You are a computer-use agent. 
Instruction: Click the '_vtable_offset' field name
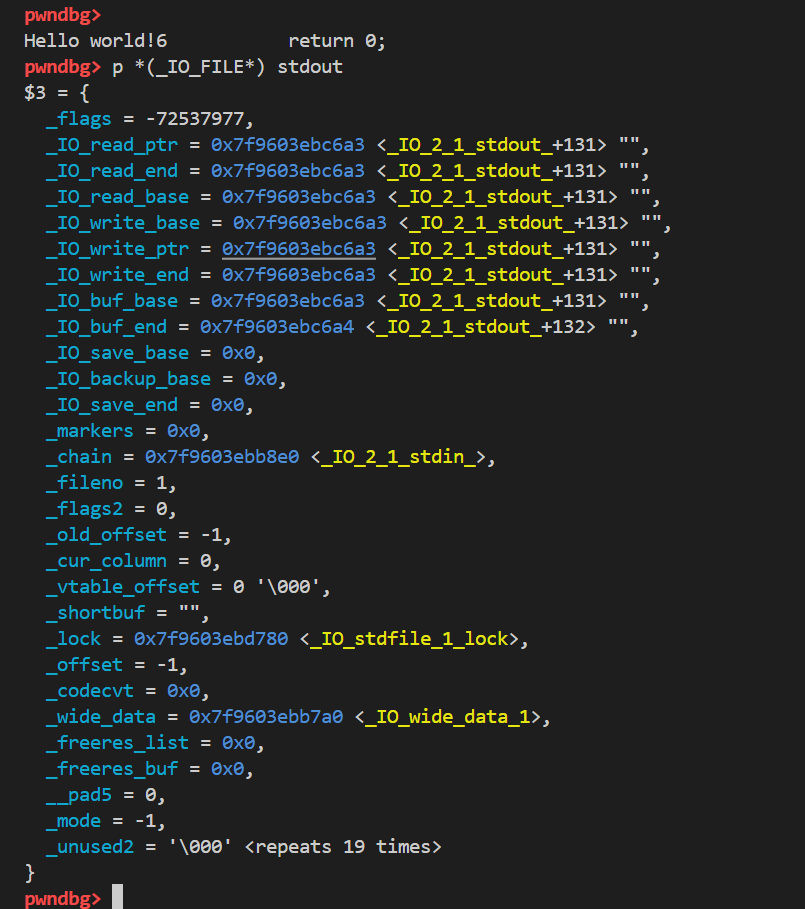123,587
